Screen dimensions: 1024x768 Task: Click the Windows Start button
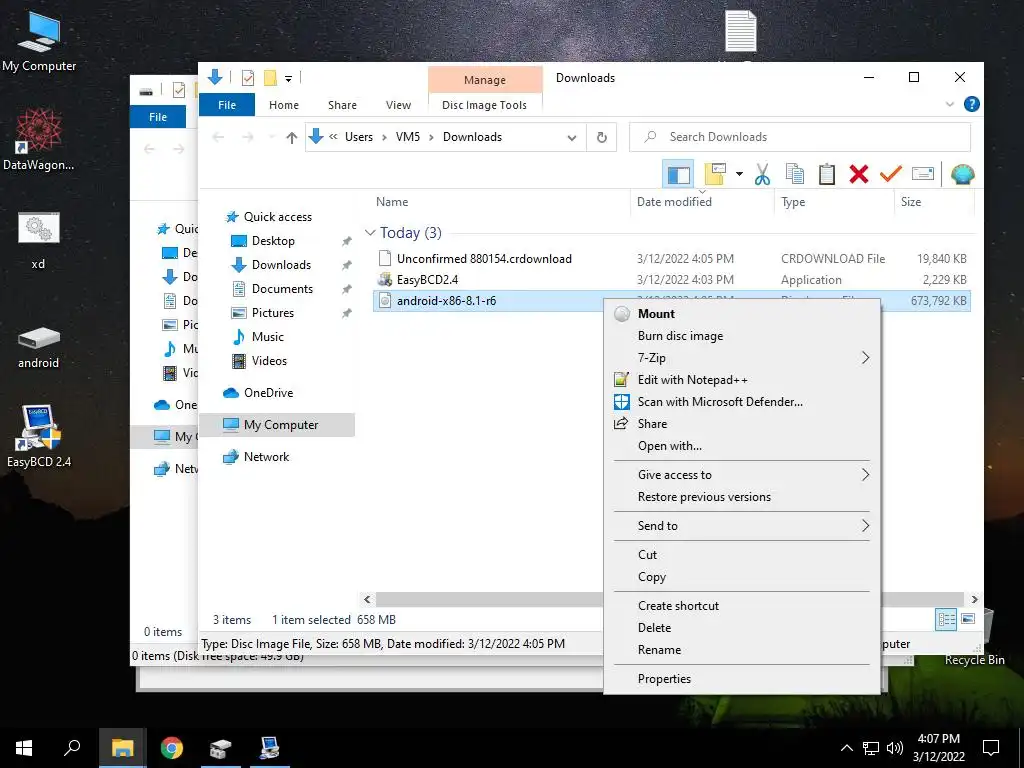click(24, 748)
